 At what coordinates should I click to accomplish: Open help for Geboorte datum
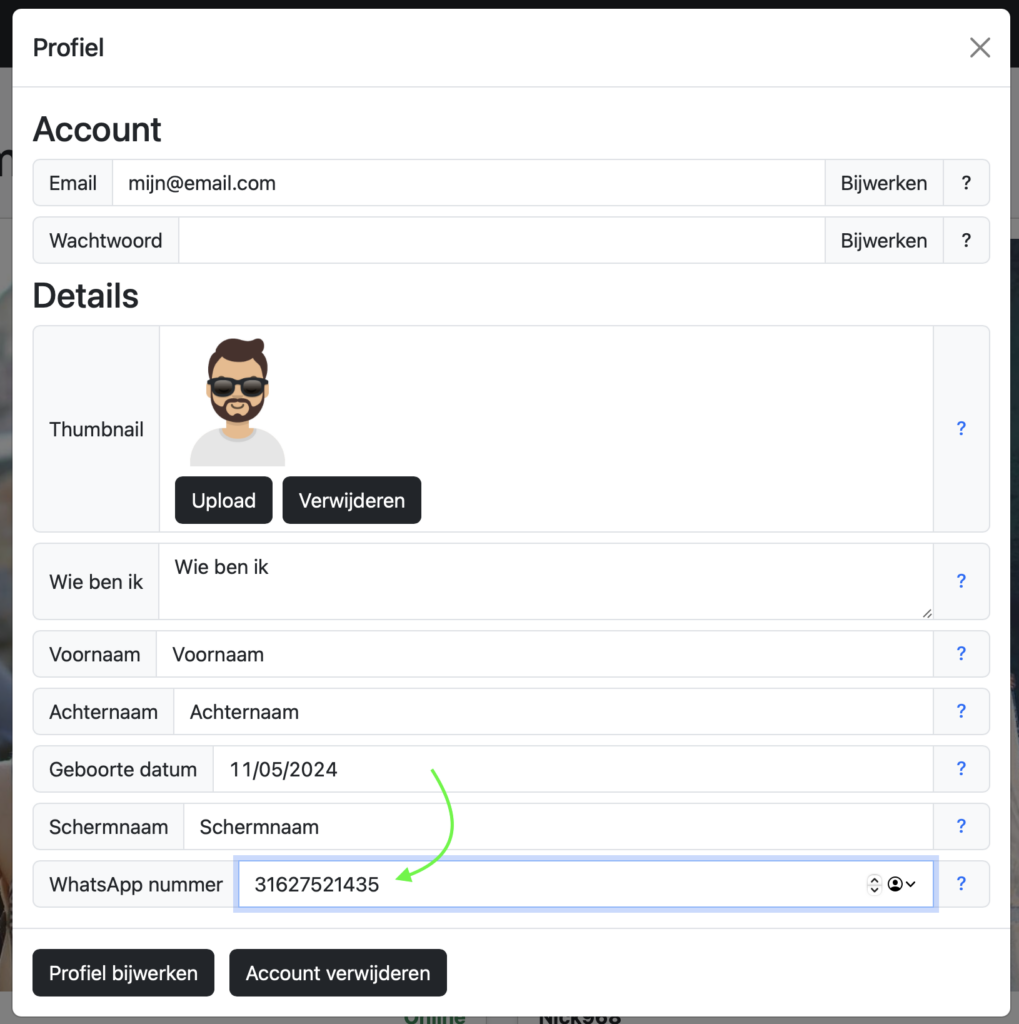pyautogui.click(x=961, y=769)
